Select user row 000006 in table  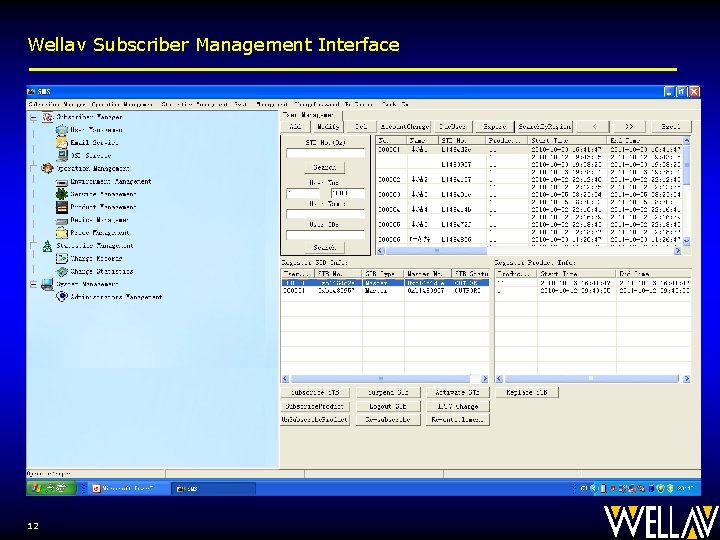pyautogui.click(x=529, y=239)
